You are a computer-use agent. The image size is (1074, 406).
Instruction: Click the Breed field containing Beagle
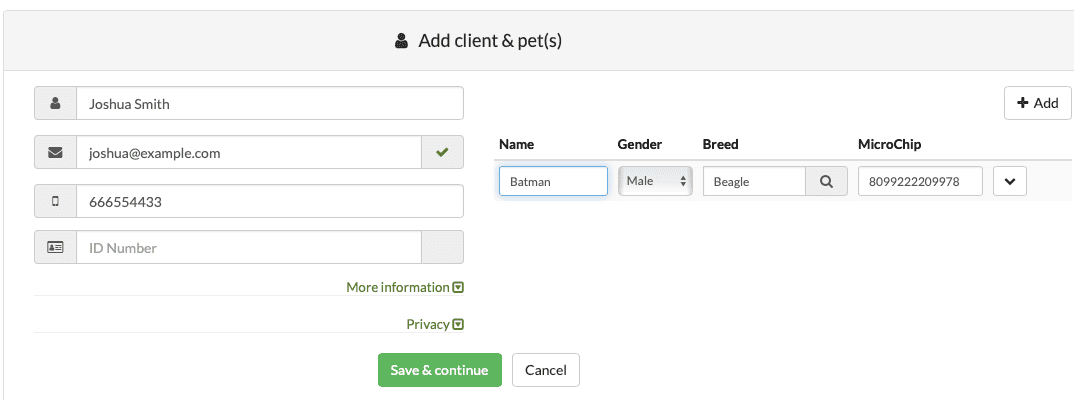754,181
